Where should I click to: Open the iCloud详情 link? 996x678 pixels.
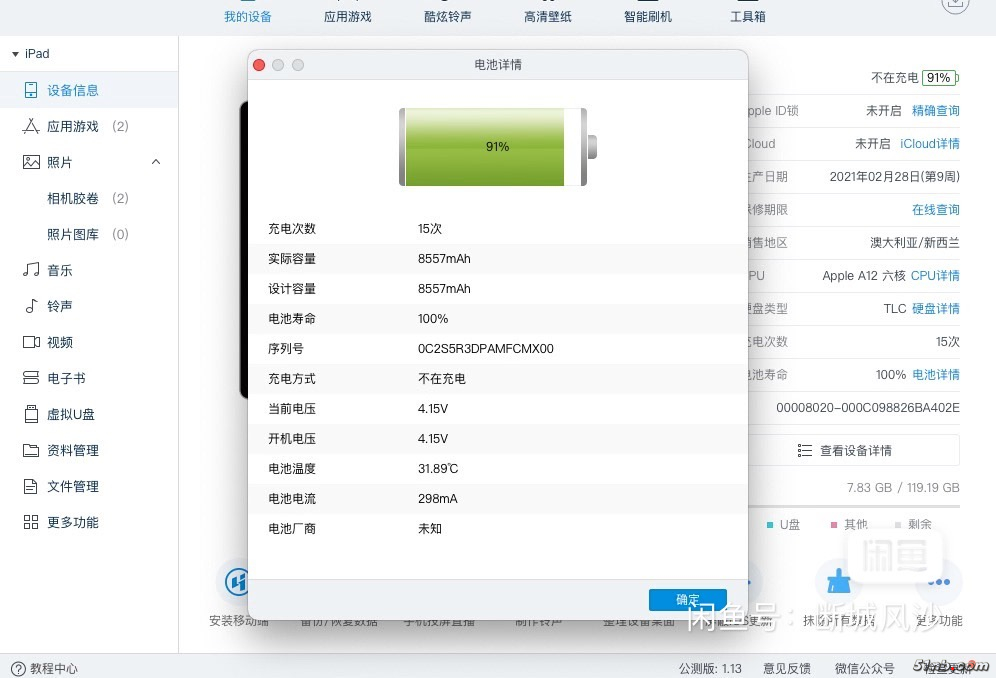pos(929,143)
